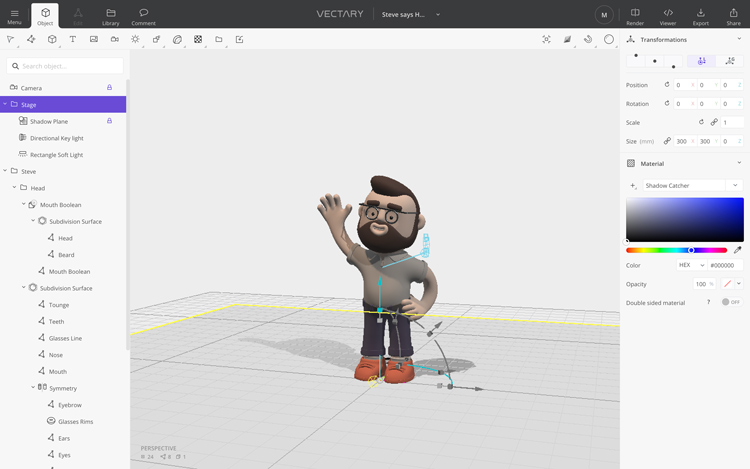Click the checkered texture tool icon
This screenshot has height=469, width=750.
pyautogui.click(x=198, y=39)
